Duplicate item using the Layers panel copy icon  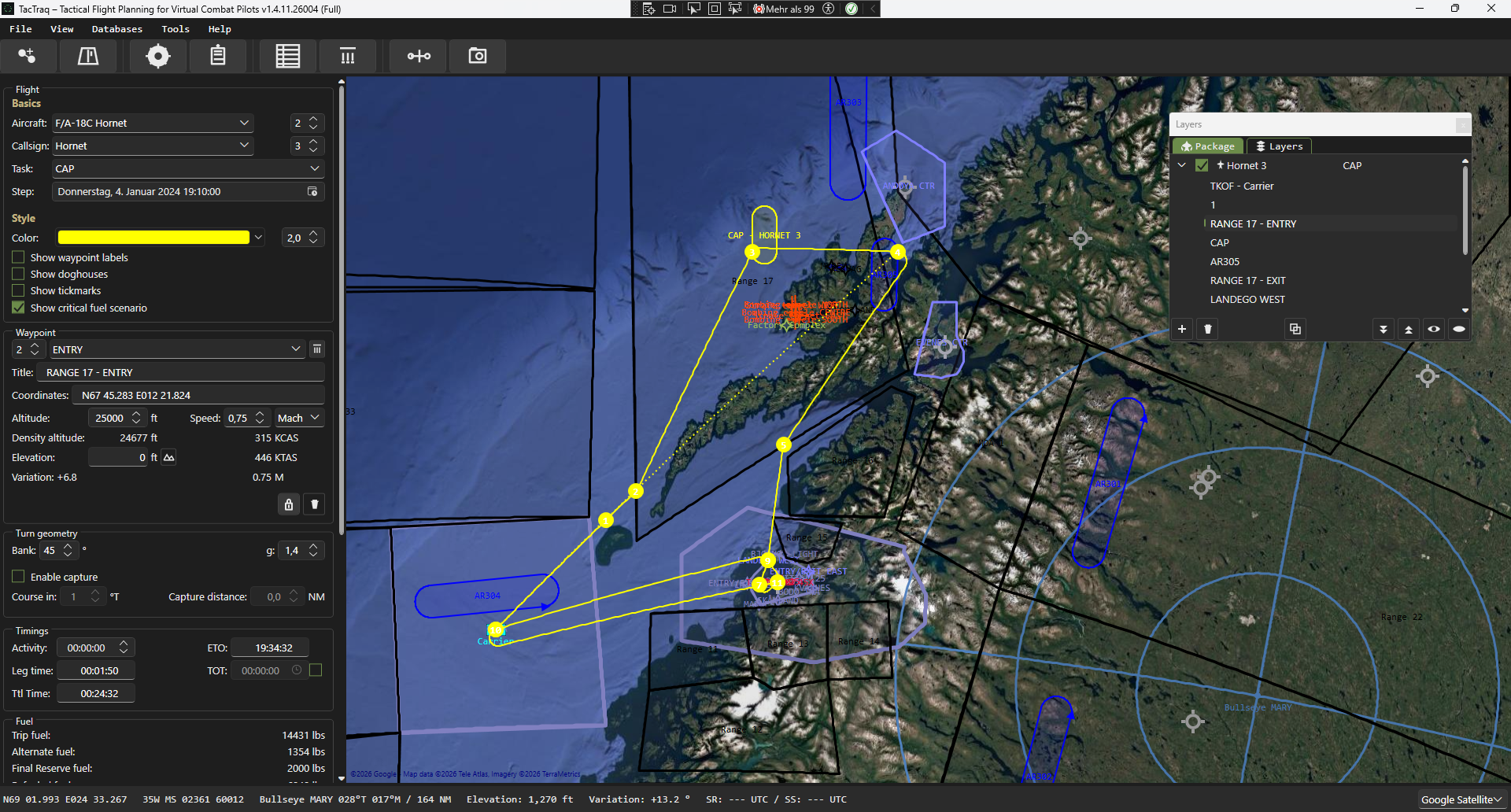[x=1295, y=329]
